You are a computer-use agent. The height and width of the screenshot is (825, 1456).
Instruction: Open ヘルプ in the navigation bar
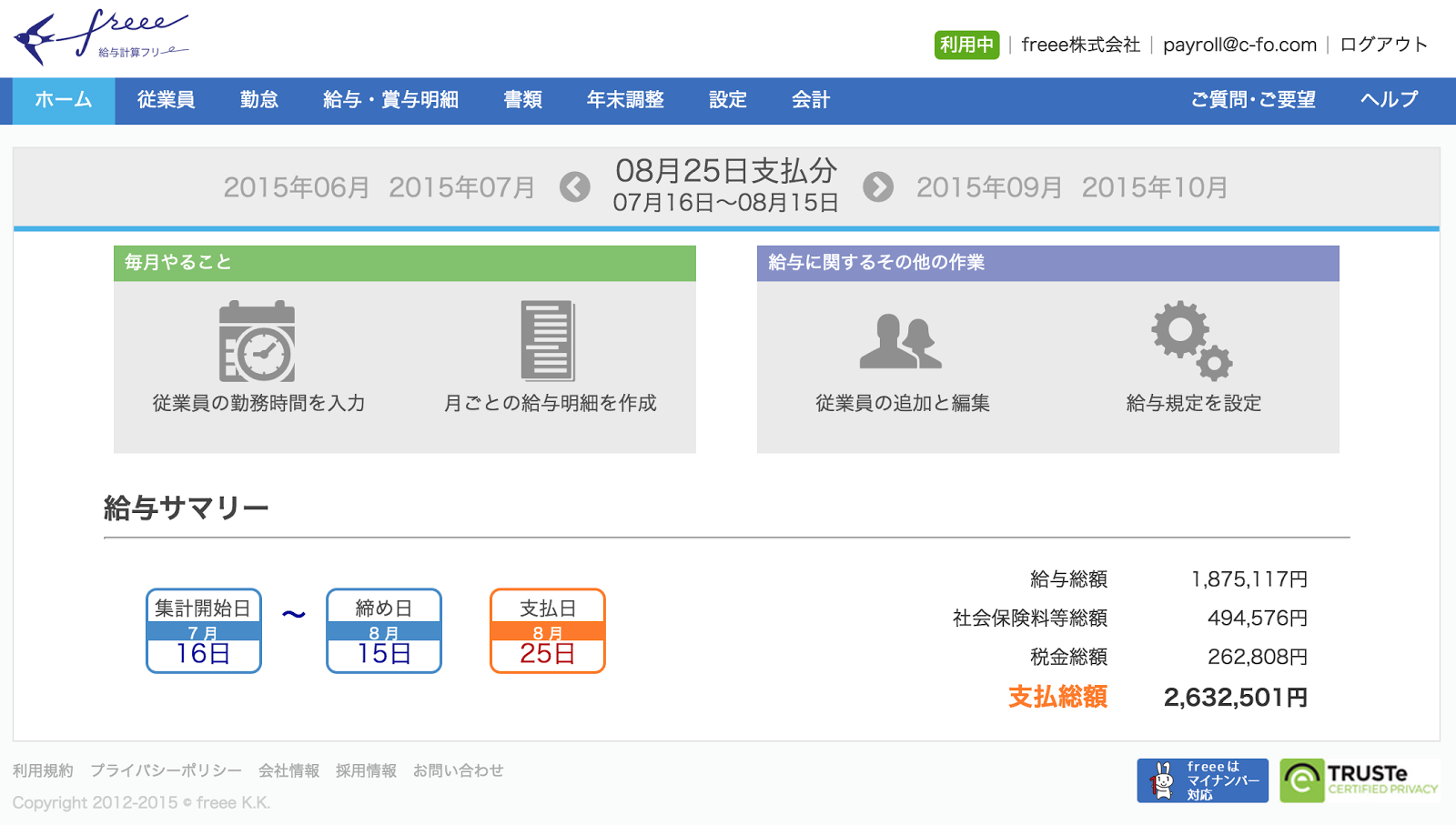[1389, 100]
